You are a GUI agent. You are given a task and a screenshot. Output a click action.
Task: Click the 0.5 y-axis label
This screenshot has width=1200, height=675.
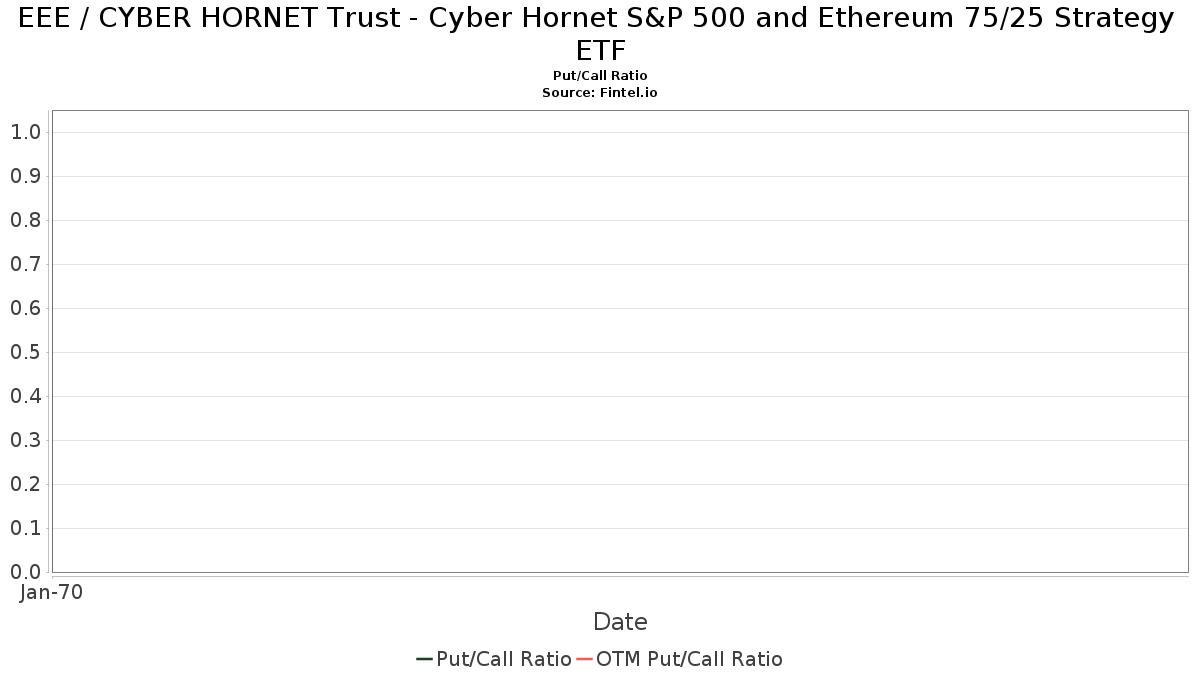tap(25, 352)
